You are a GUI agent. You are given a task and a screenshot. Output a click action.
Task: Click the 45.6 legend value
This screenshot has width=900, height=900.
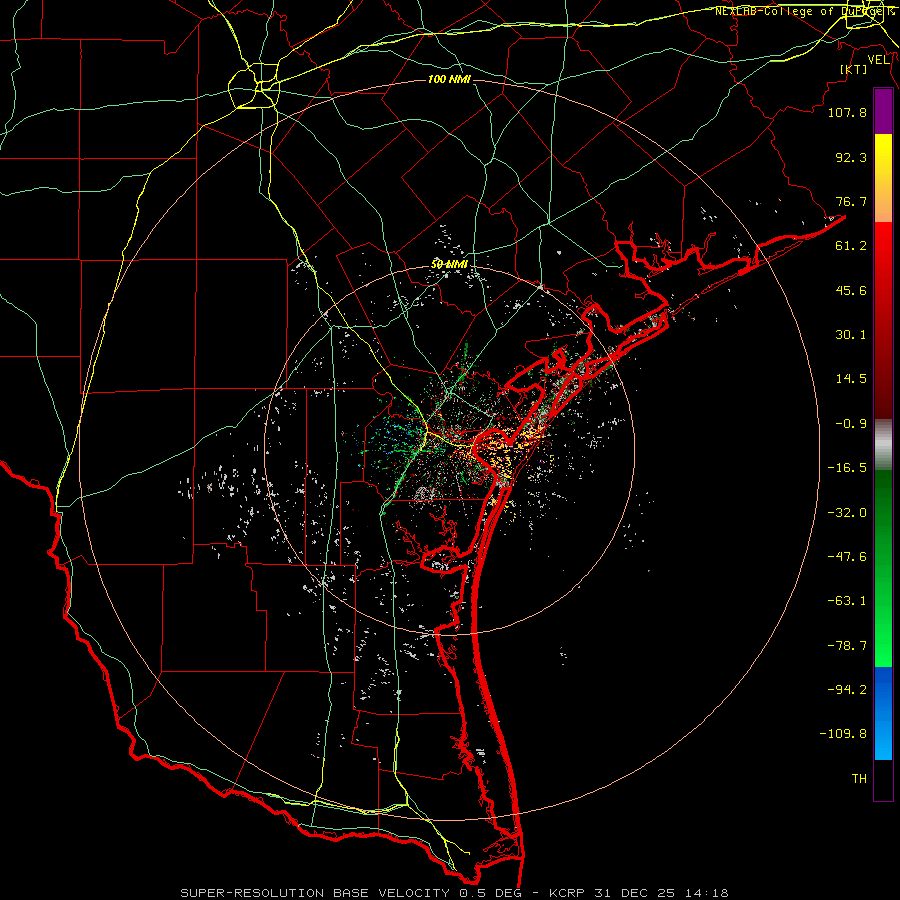pos(851,290)
